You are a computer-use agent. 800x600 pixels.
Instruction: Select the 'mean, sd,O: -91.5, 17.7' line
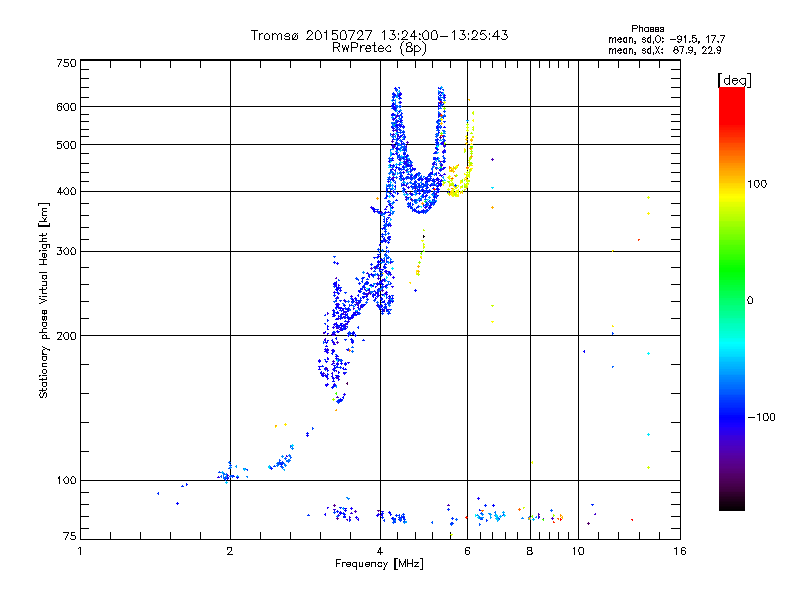click(666, 39)
